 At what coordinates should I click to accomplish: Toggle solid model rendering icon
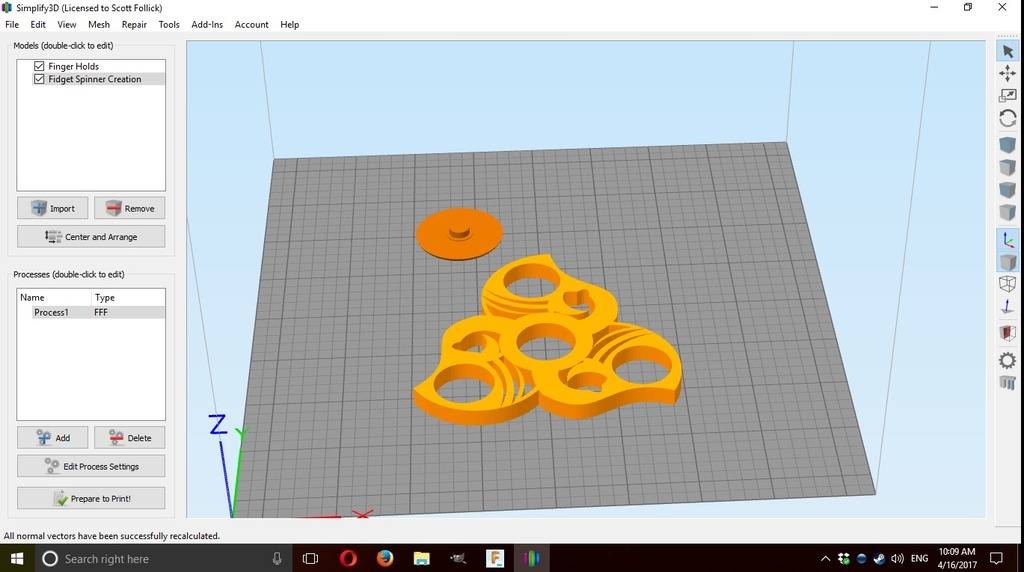click(1008, 262)
